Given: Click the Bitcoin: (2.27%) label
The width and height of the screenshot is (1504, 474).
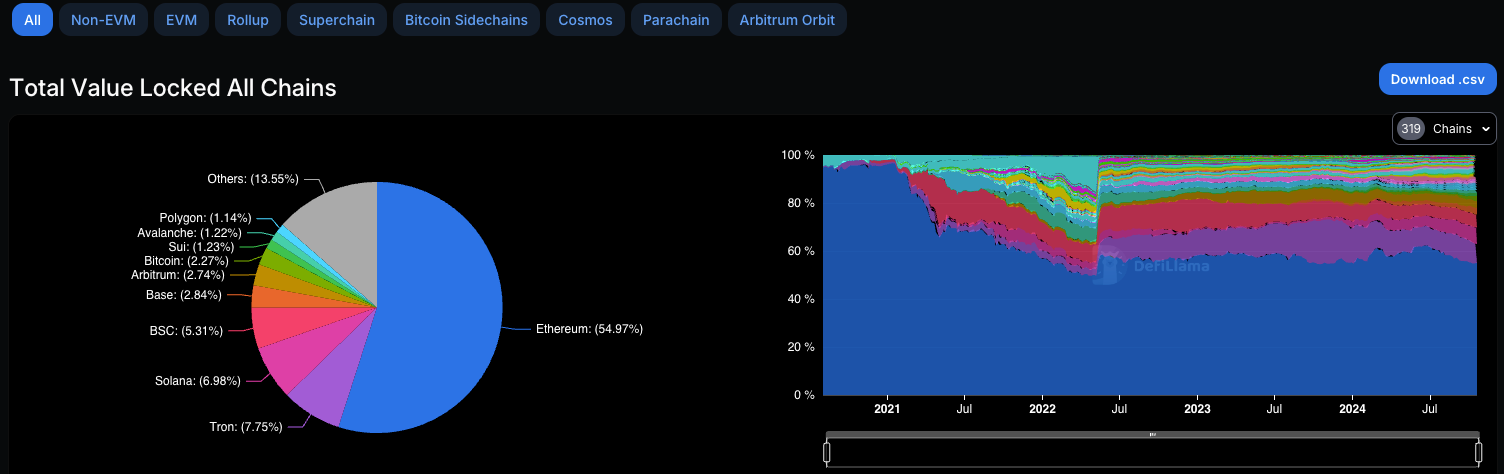Looking at the screenshot, I should [x=186, y=261].
